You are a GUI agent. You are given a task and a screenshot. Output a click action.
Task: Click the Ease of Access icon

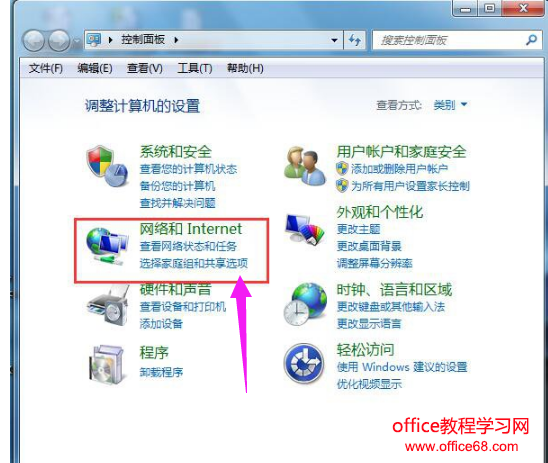[x=304, y=363]
